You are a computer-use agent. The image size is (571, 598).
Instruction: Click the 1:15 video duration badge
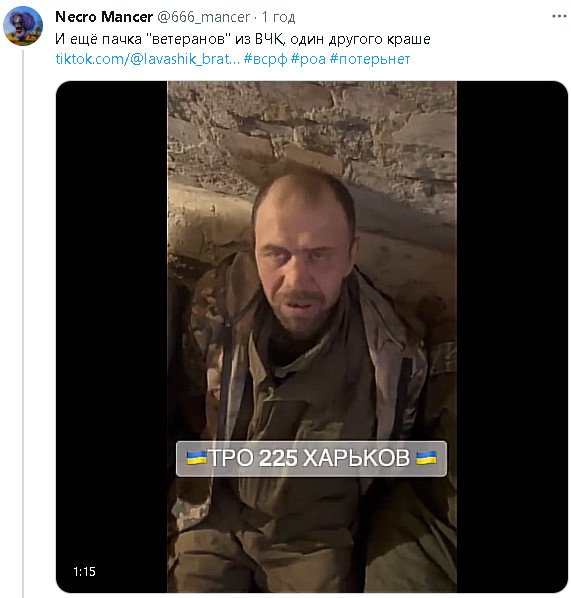point(84,571)
